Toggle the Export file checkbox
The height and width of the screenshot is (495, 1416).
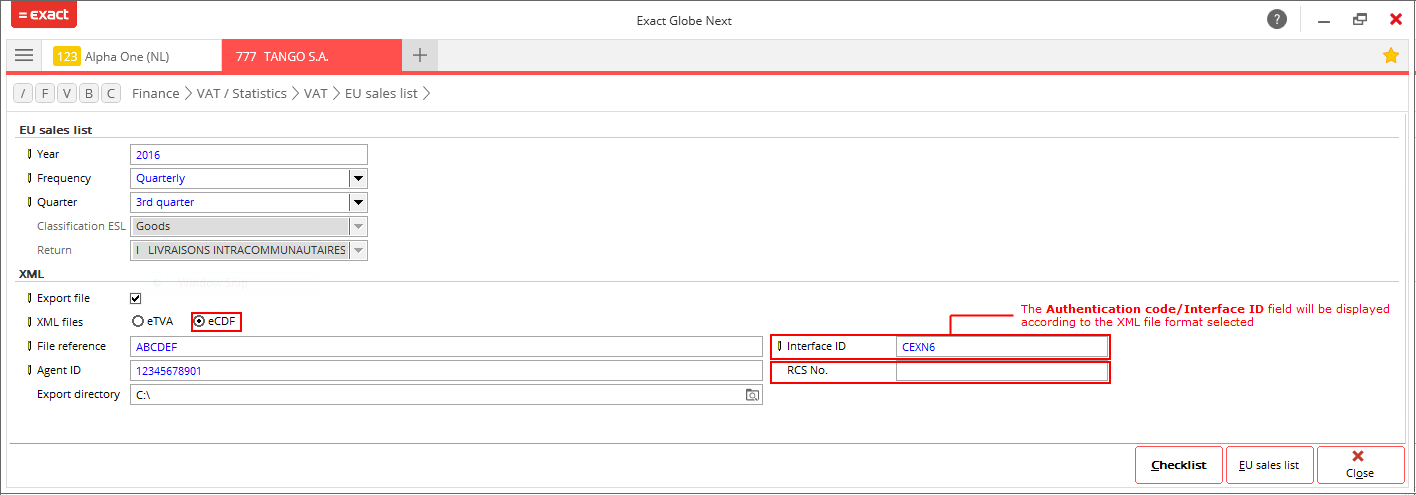coord(136,298)
